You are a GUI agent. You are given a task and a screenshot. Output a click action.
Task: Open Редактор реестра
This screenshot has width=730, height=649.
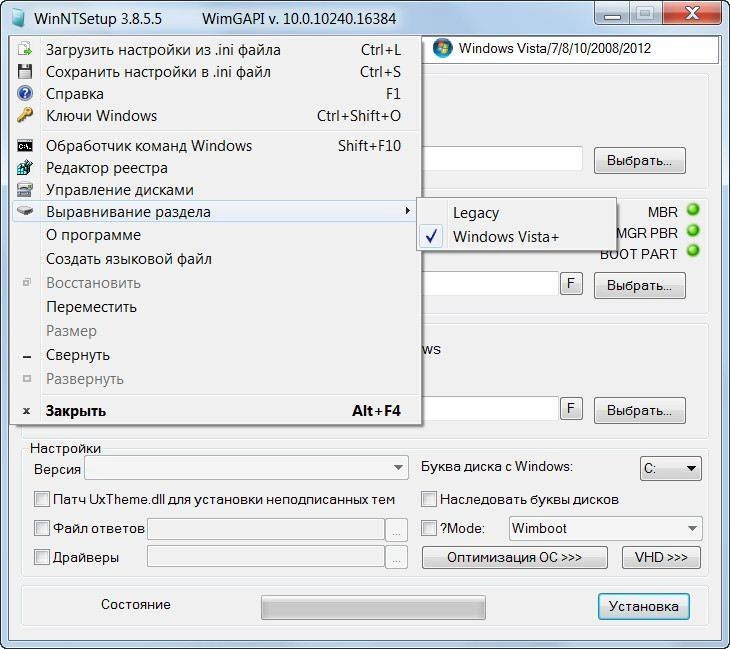click(216, 168)
